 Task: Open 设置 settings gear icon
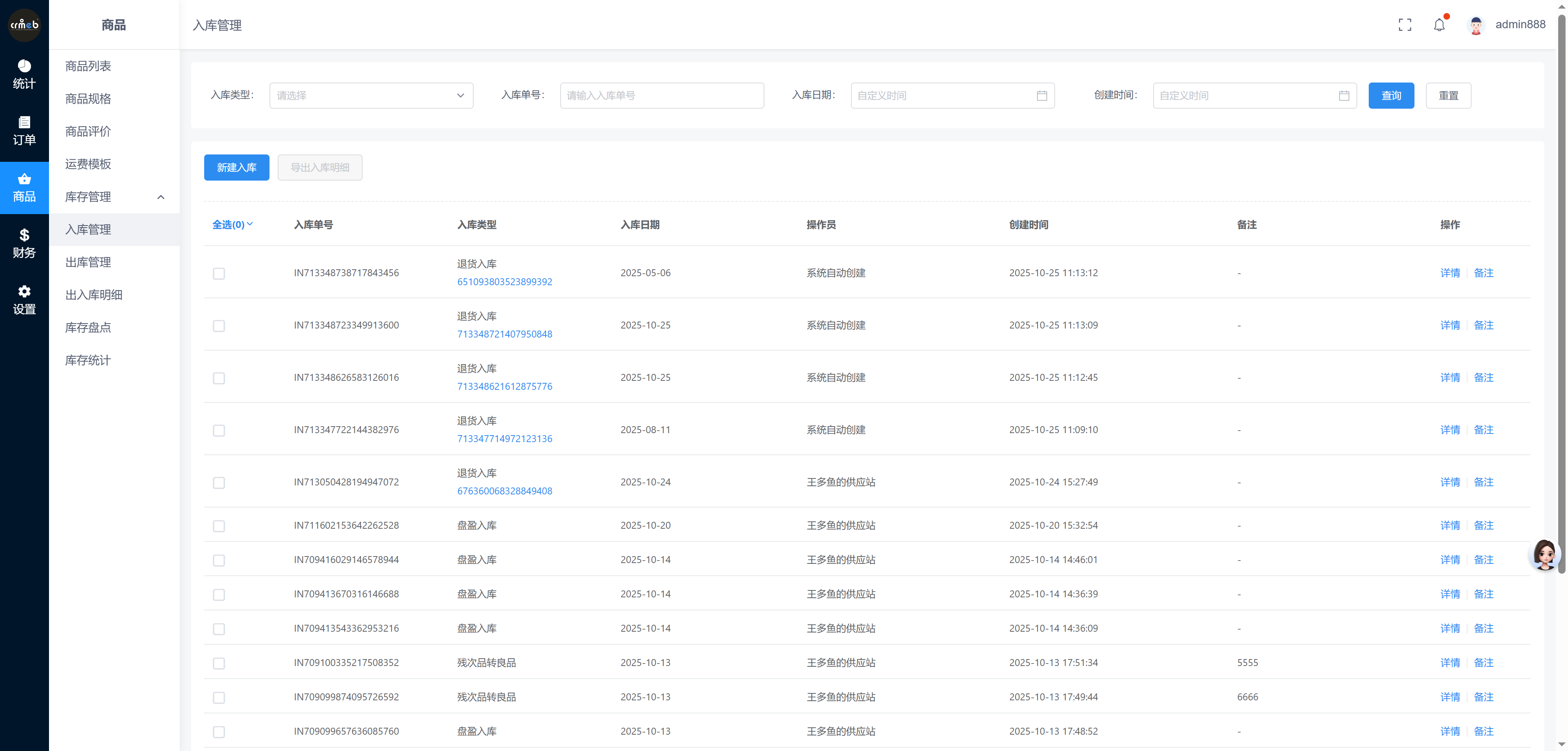click(24, 300)
